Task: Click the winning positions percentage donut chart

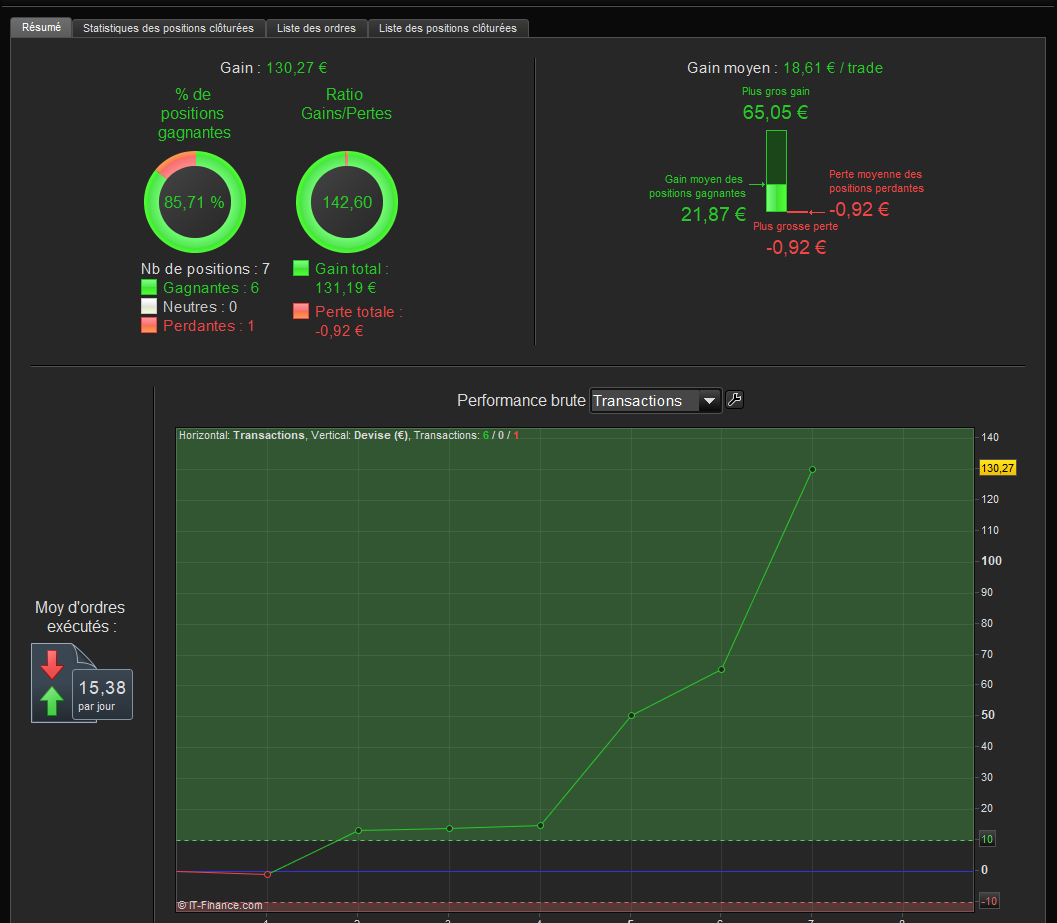Action: pos(194,202)
